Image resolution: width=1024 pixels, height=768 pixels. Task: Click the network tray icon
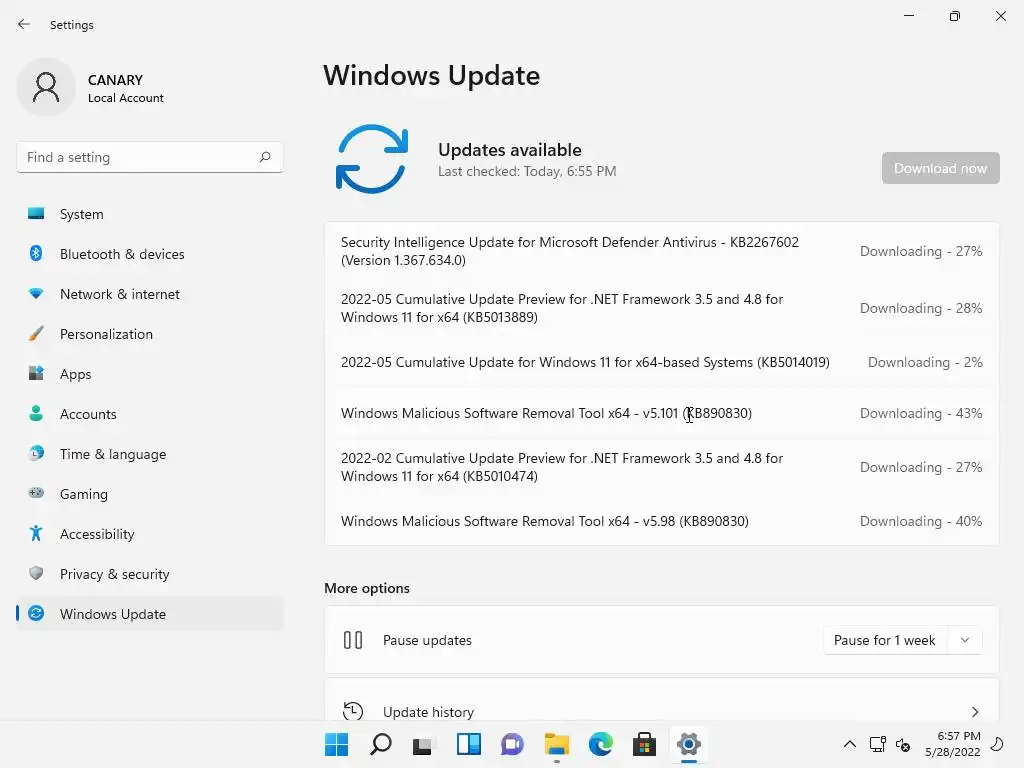[x=878, y=744]
